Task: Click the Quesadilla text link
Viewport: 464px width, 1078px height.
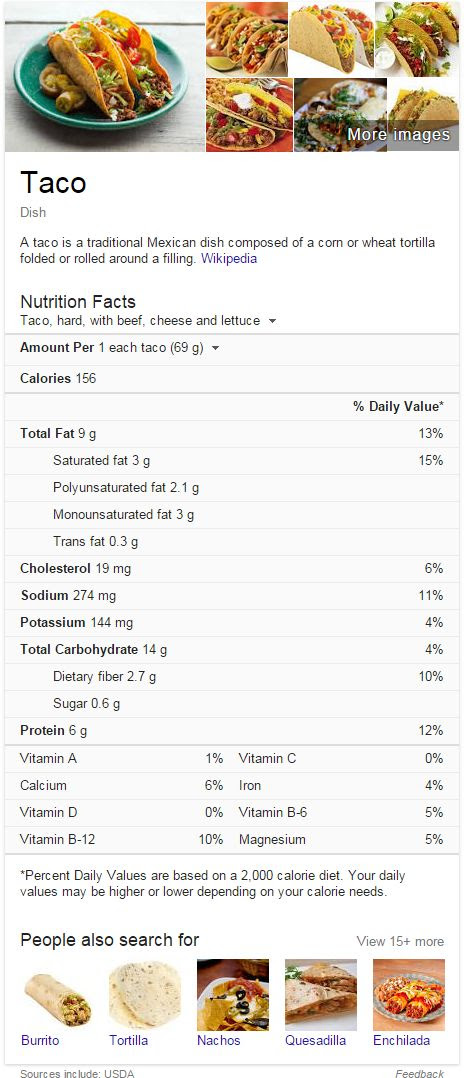Action: 316,1040
